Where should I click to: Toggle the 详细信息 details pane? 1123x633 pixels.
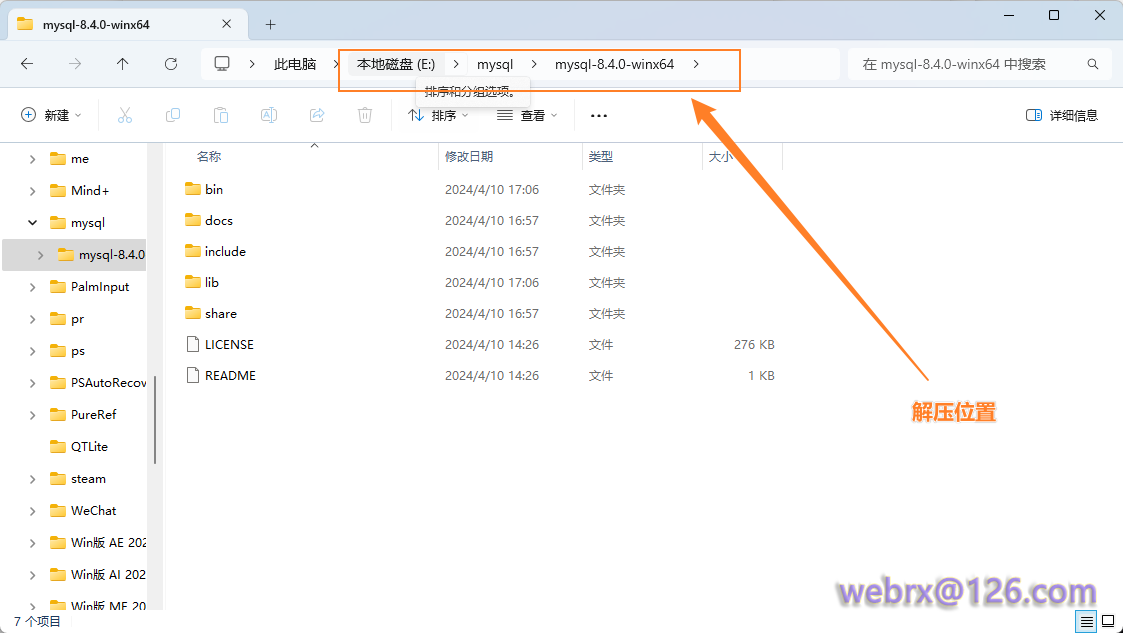coord(1061,115)
